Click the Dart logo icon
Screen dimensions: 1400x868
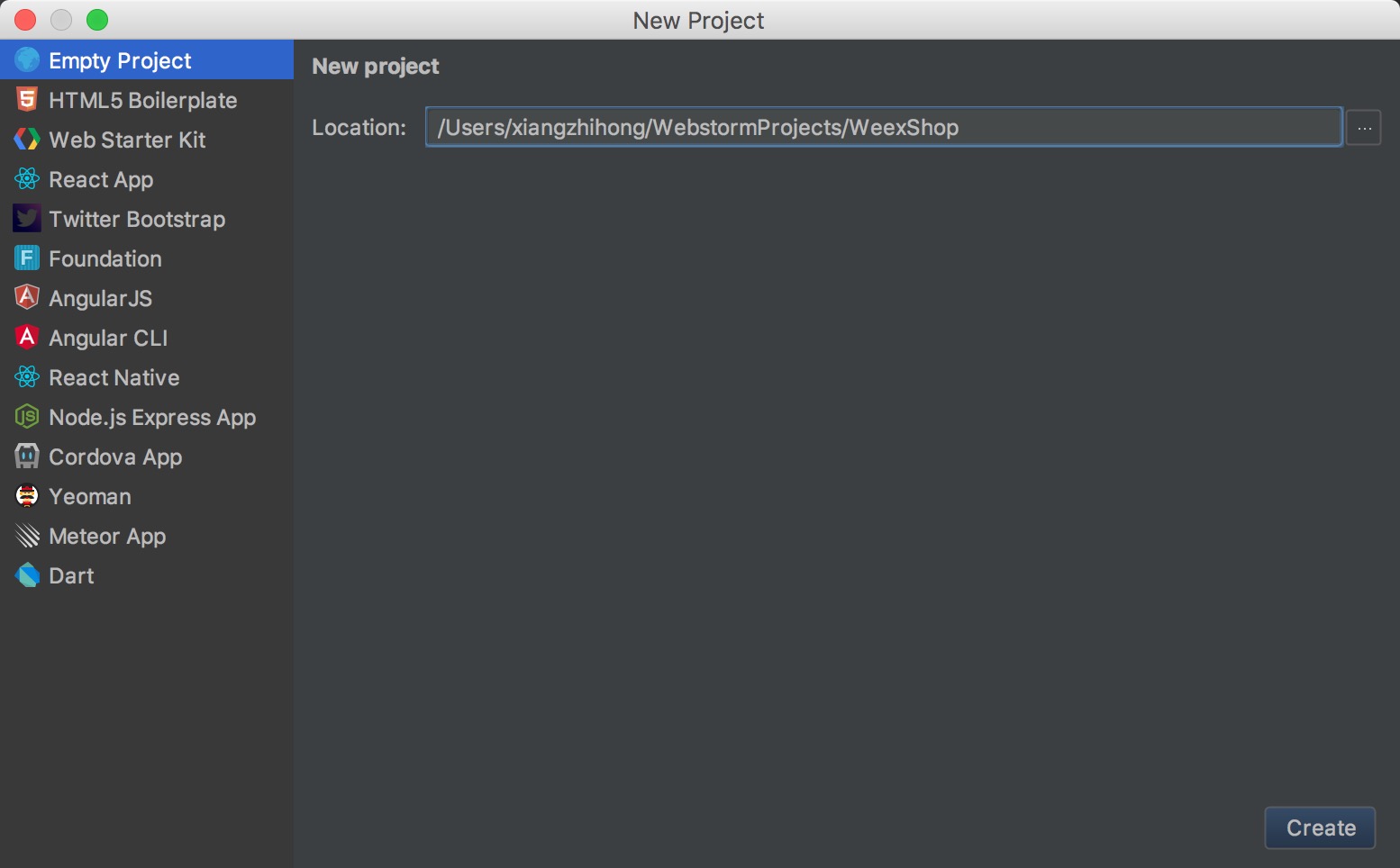[x=27, y=575]
